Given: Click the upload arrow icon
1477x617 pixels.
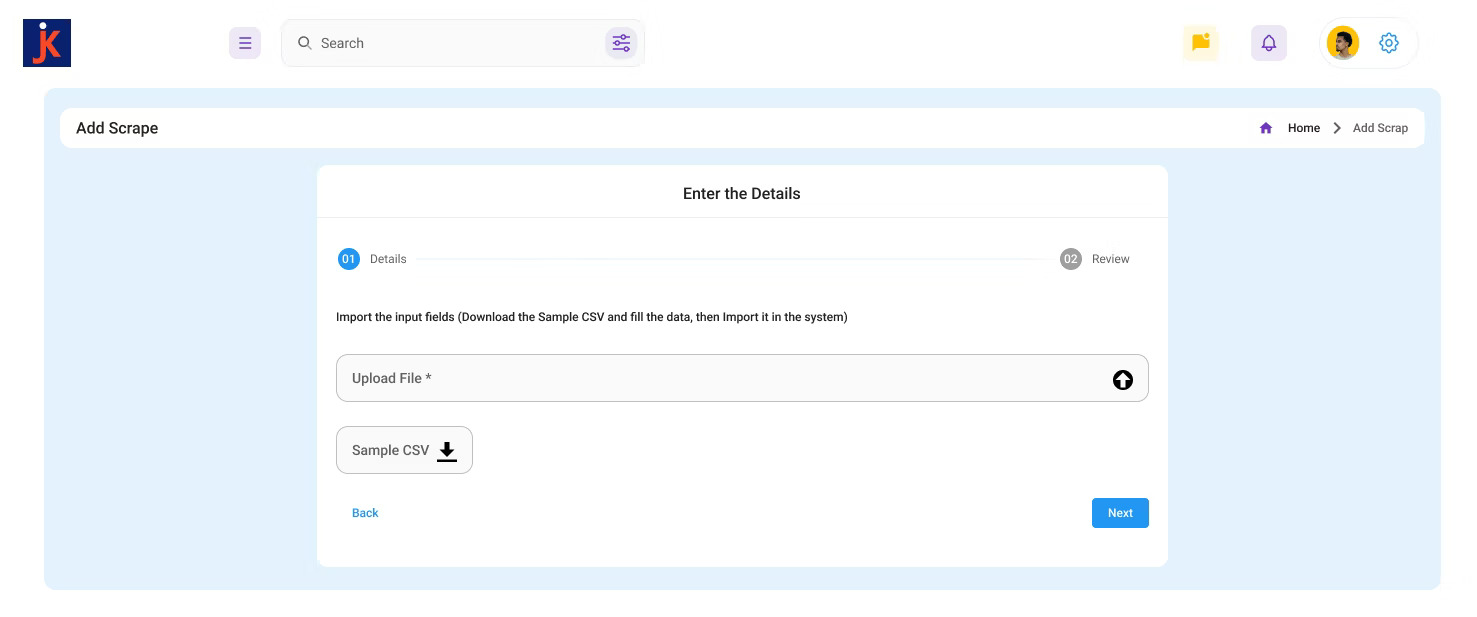Looking at the screenshot, I should point(1122,380).
